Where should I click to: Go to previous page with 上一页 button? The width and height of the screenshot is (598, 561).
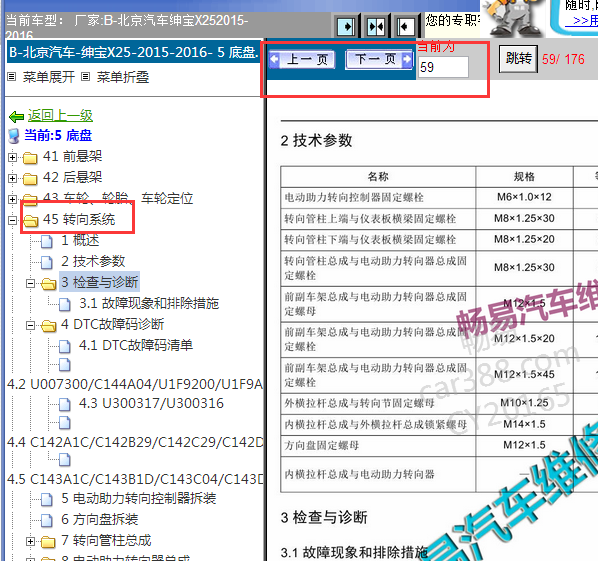pyautogui.click(x=302, y=59)
